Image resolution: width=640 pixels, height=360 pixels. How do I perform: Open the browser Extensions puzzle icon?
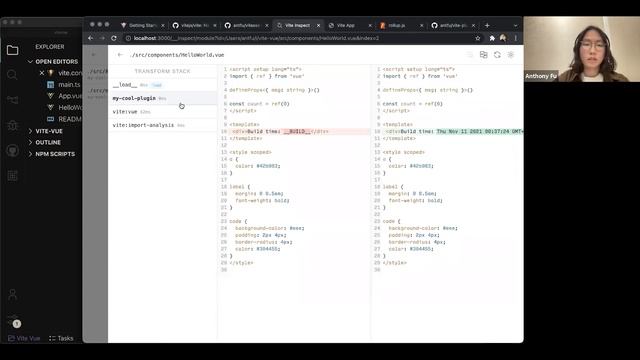pyautogui.click(x=492, y=38)
